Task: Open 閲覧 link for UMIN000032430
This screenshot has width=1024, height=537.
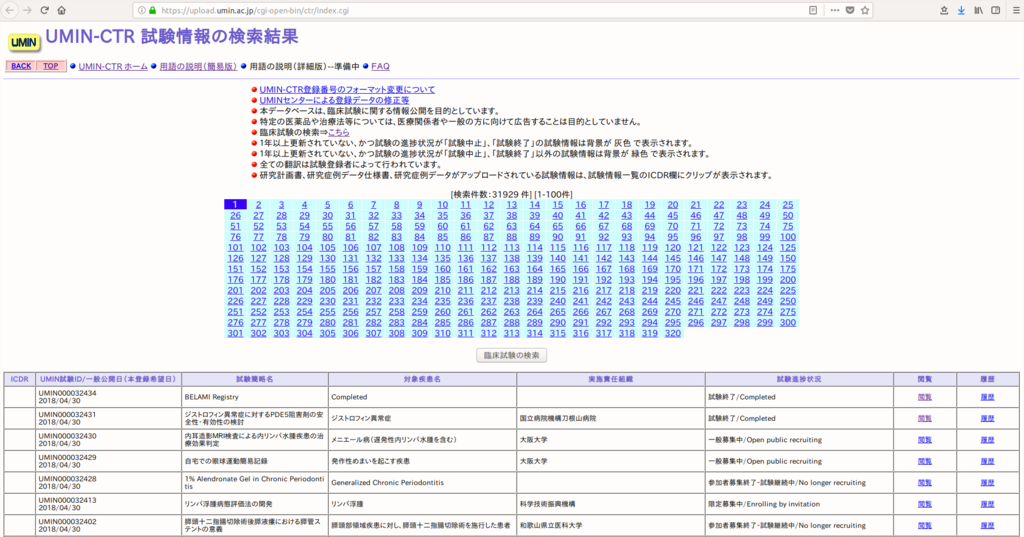Action: coord(925,440)
